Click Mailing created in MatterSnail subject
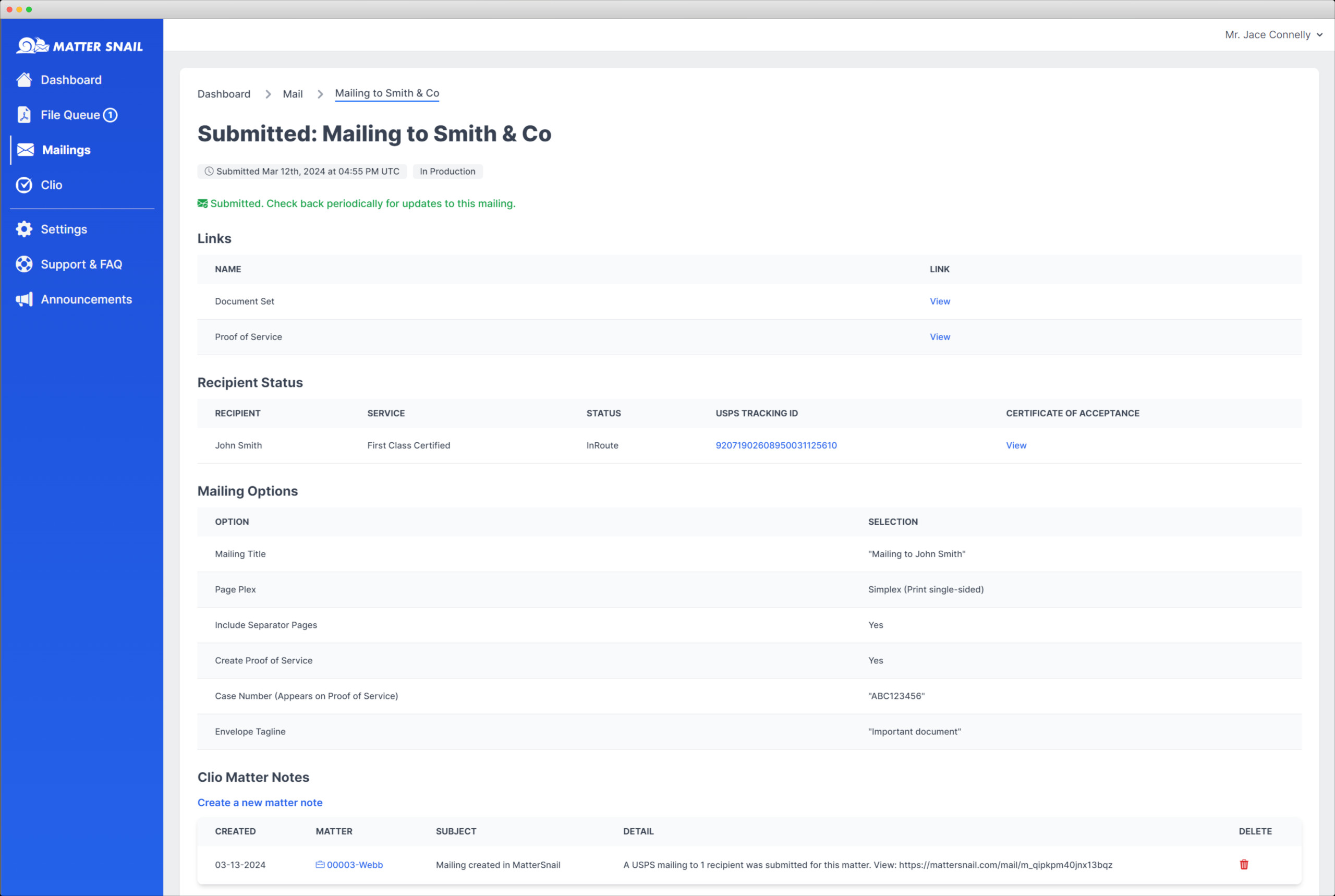The height and width of the screenshot is (896, 1335). (x=497, y=865)
